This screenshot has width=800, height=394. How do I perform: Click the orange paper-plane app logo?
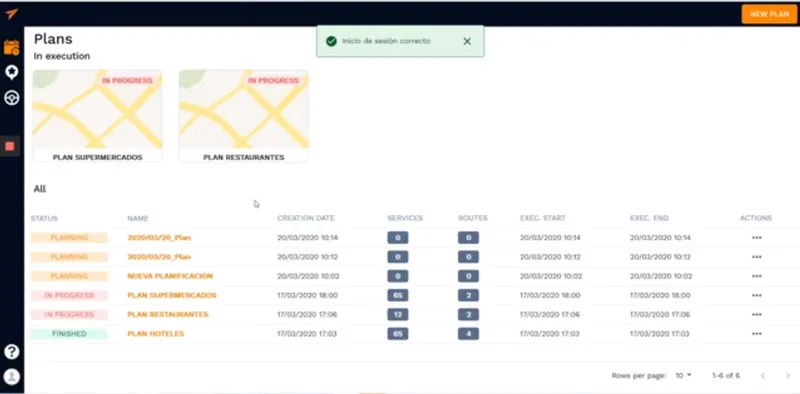pos(12,14)
